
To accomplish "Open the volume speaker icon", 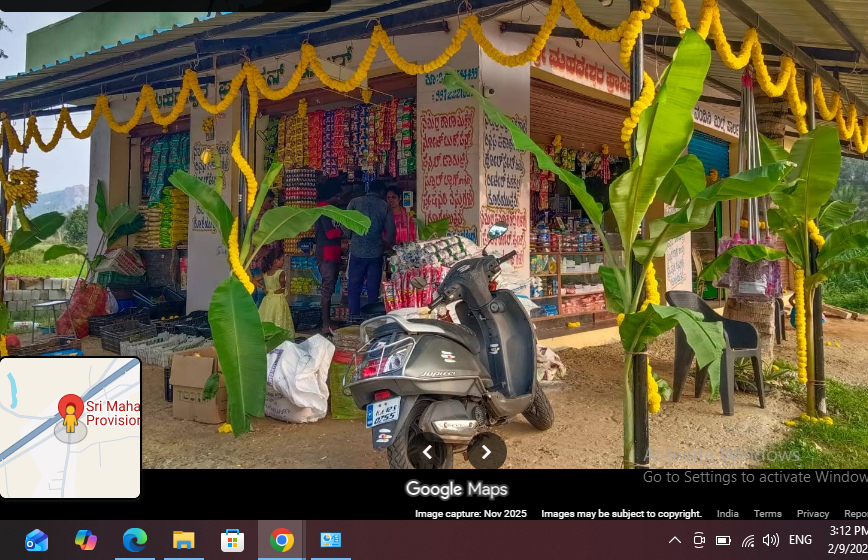I will [x=771, y=540].
